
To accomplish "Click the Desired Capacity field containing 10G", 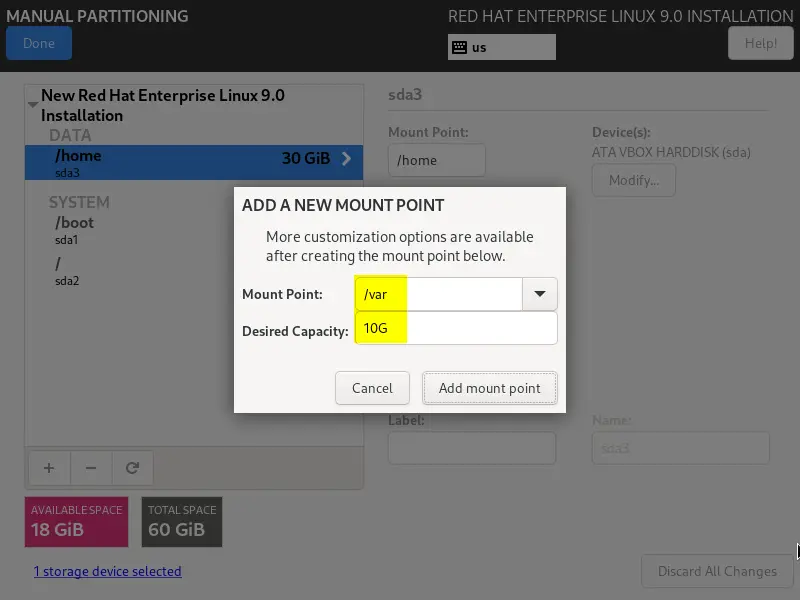I will pyautogui.click(x=456, y=328).
